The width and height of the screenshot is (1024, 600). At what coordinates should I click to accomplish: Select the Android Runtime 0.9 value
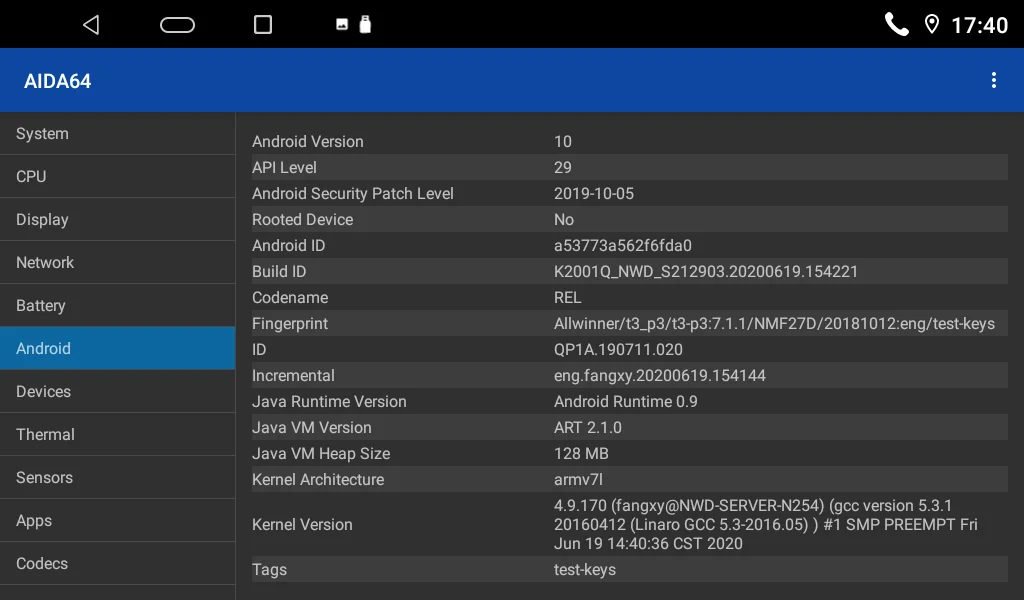[626, 402]
